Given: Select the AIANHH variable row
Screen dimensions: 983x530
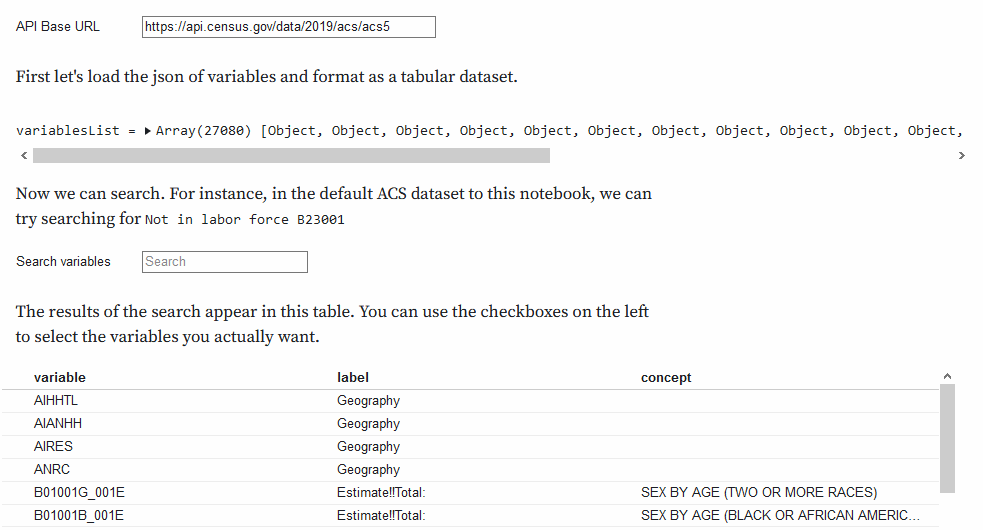Looking at the screenshot, I should click(470, 424).
